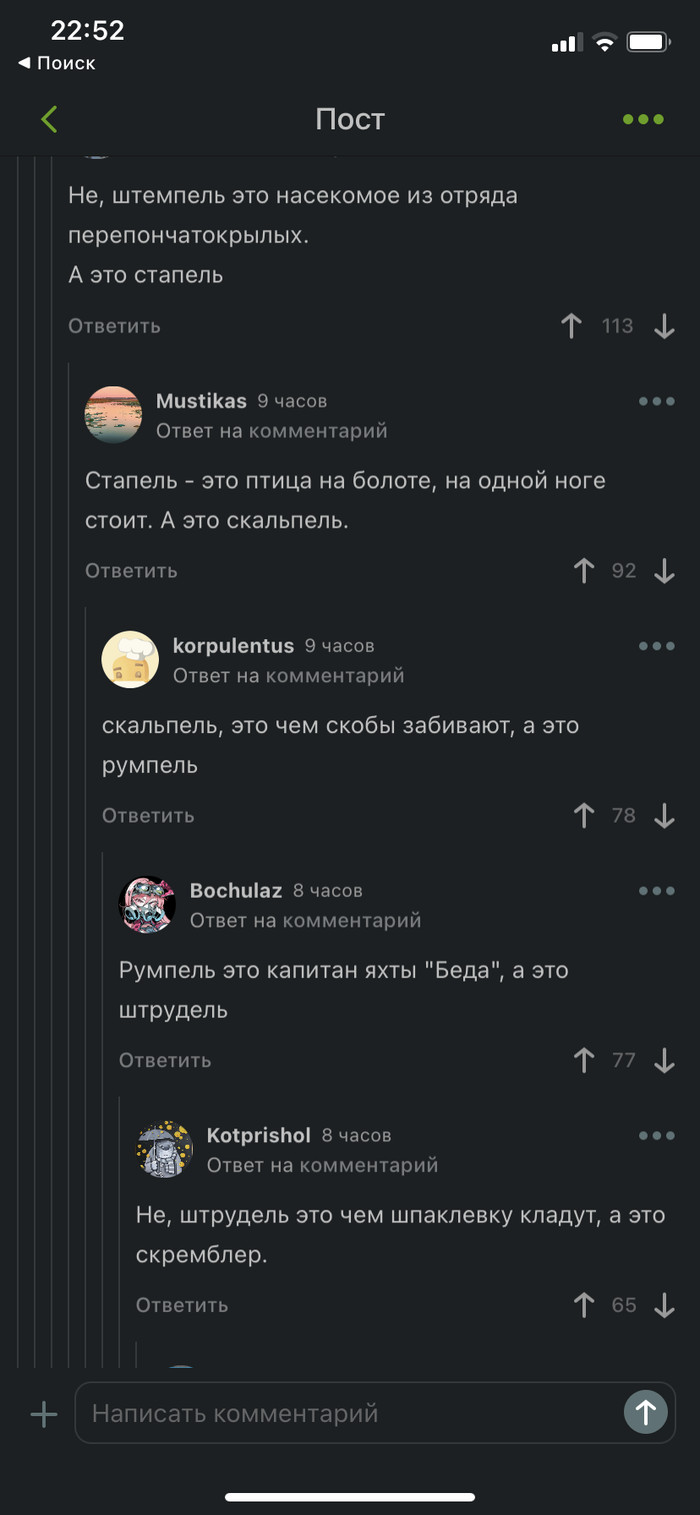
Task: Upvote the comment with 113 points
Action: (x=572, y=326)
